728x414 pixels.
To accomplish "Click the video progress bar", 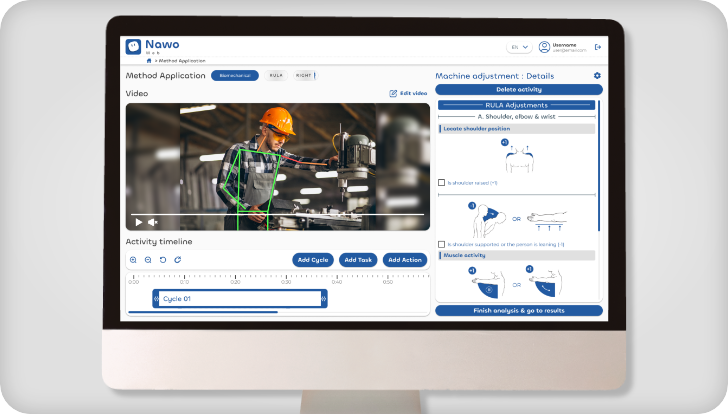I will tap(278, 214).
